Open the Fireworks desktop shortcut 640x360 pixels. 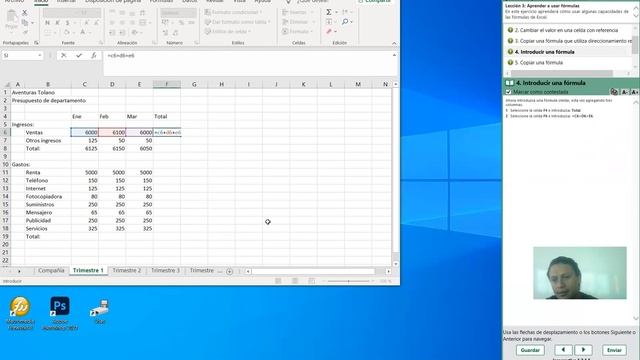[x=20, y=313]
